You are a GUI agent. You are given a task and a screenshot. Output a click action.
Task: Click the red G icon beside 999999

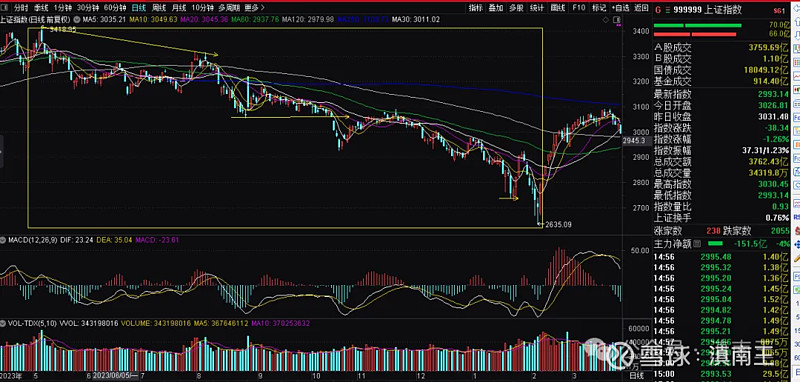pos(658,10)
